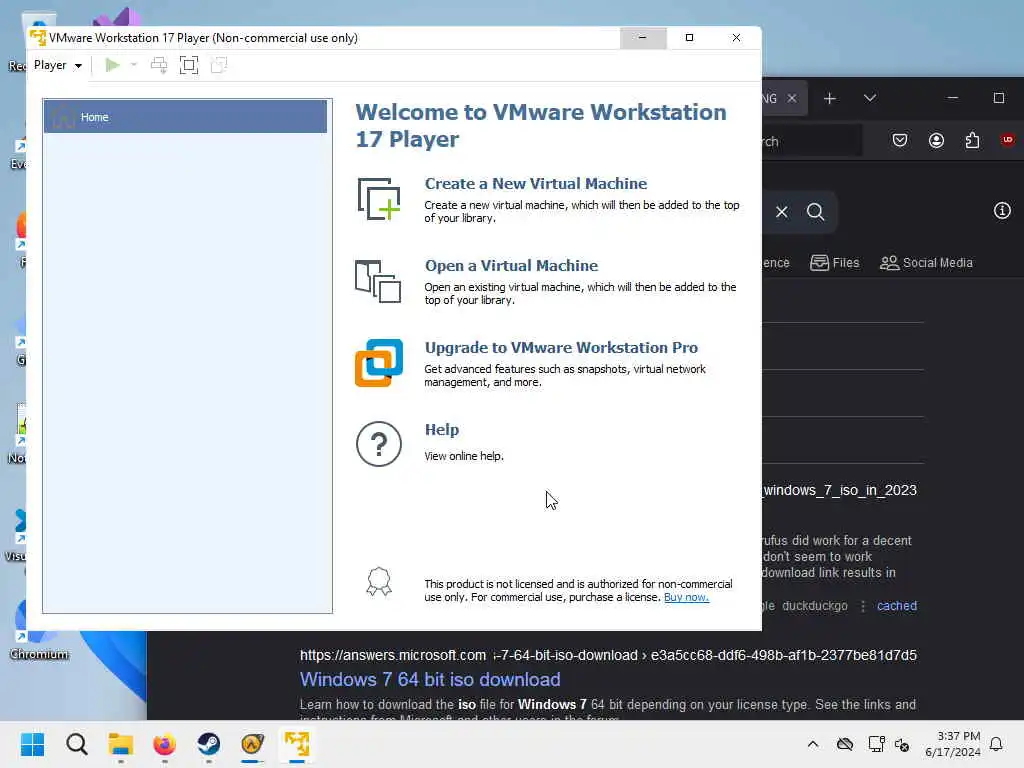Minimize the browser window behind VMware

click(x=953, y=98)
